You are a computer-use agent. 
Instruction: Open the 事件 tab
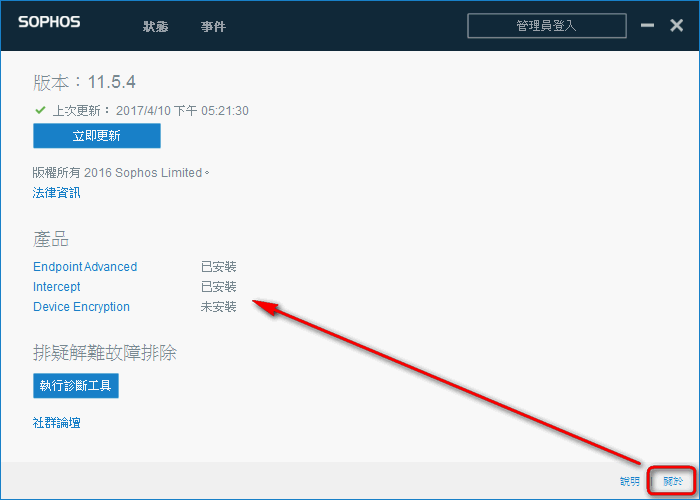[x=213, y=26]
